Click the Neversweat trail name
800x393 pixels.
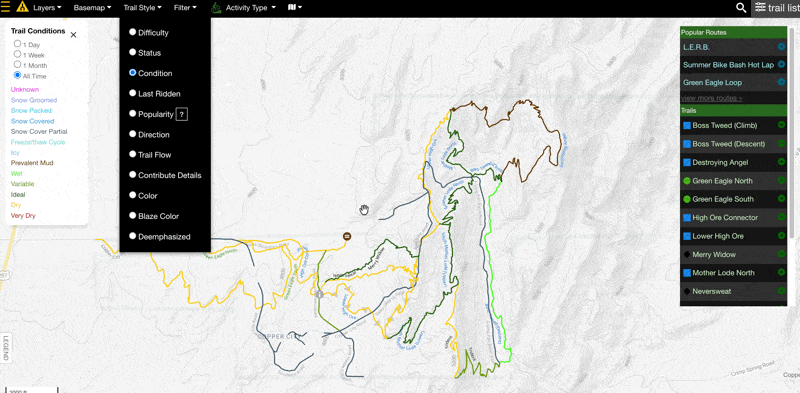click(x=712, y=291)
